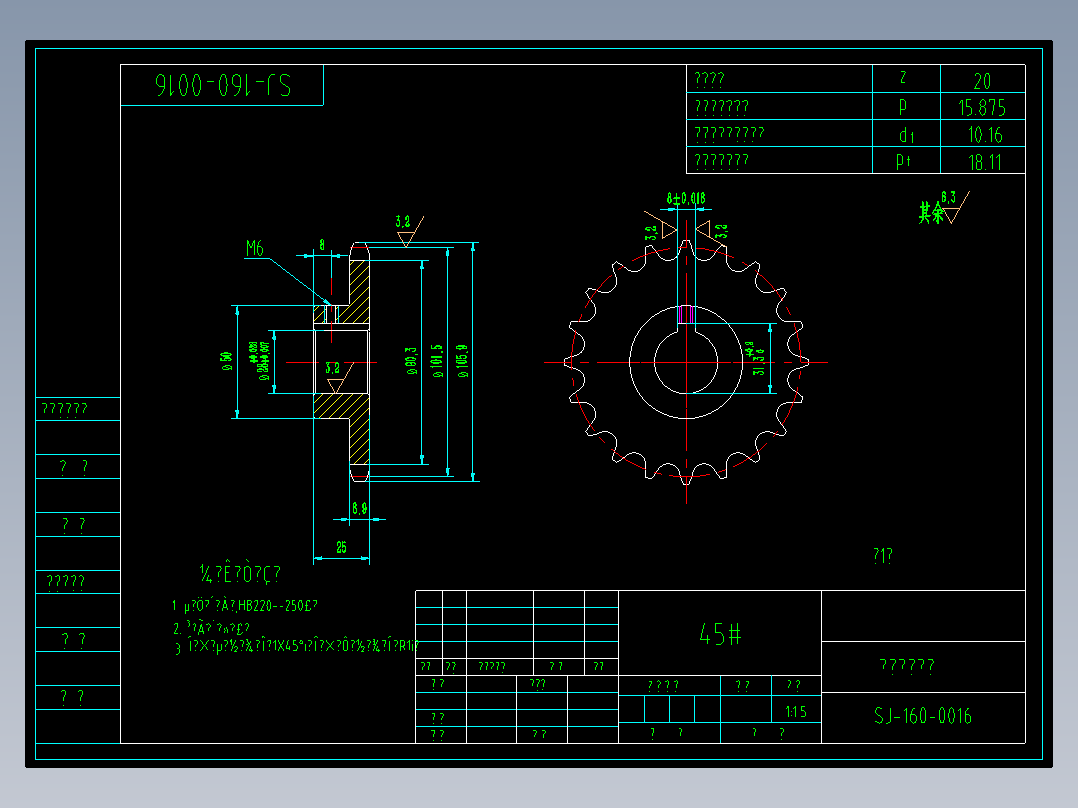Select the ø105.9 outer diameter dimension
This screenshot has height=808, width=1078.
click(x=462, y=361)
